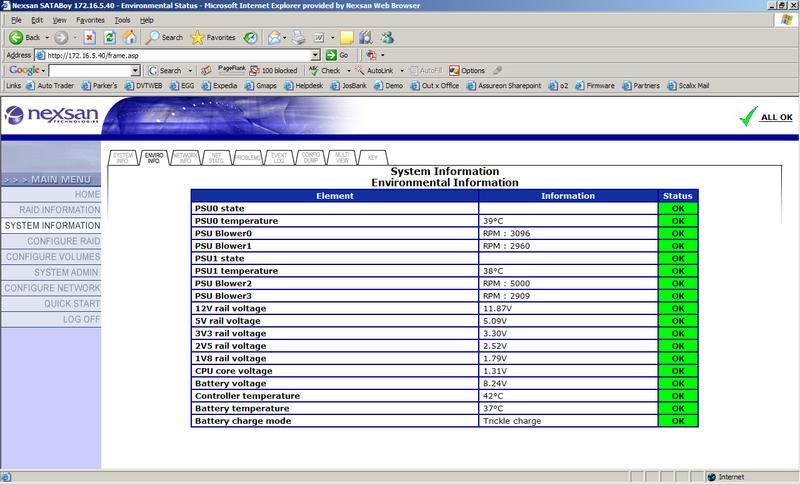Click the green Go arrow button
The width and height of the screenshot is (800, 485).
[x=331, y=55]
